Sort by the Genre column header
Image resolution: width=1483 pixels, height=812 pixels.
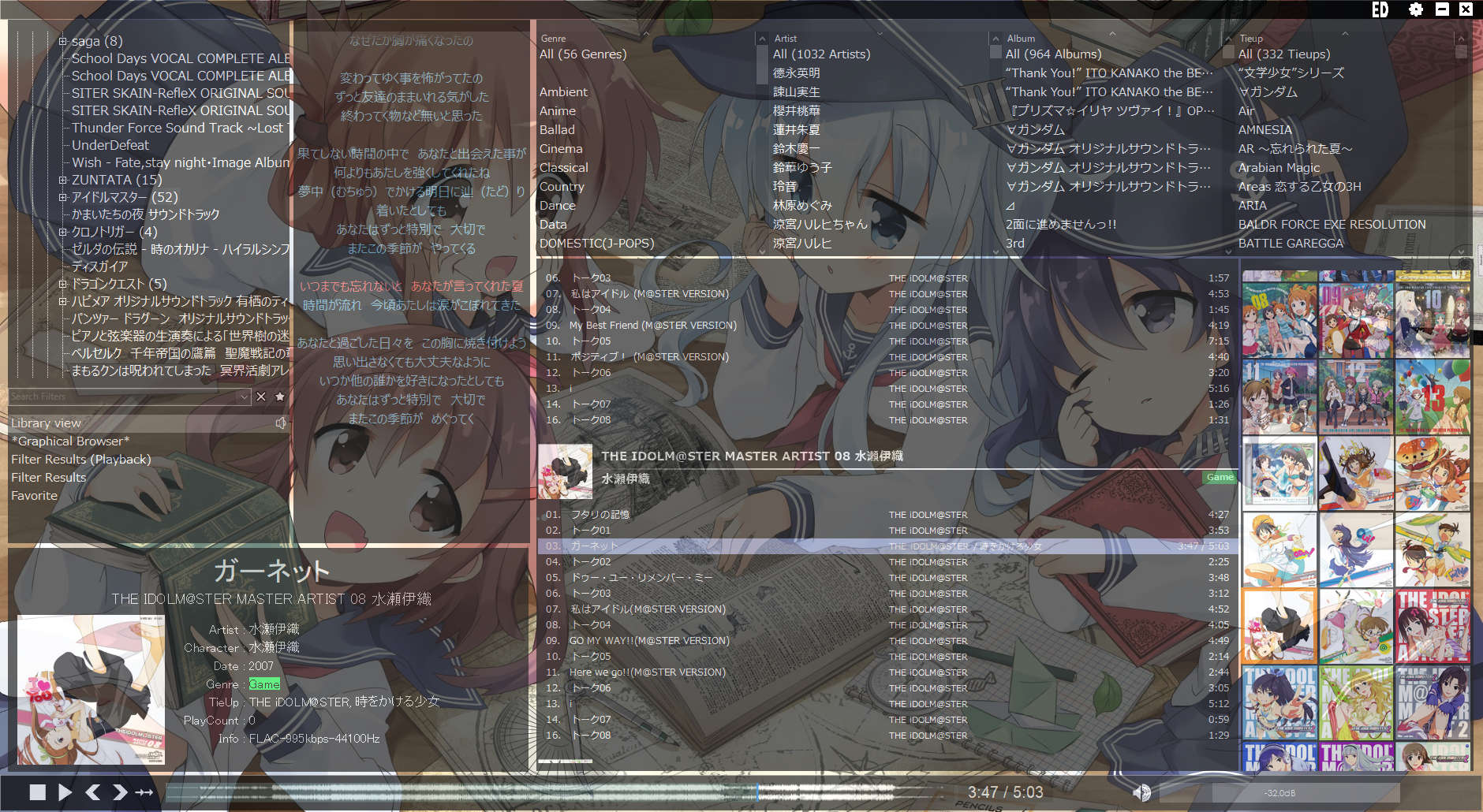click(553, 38)
